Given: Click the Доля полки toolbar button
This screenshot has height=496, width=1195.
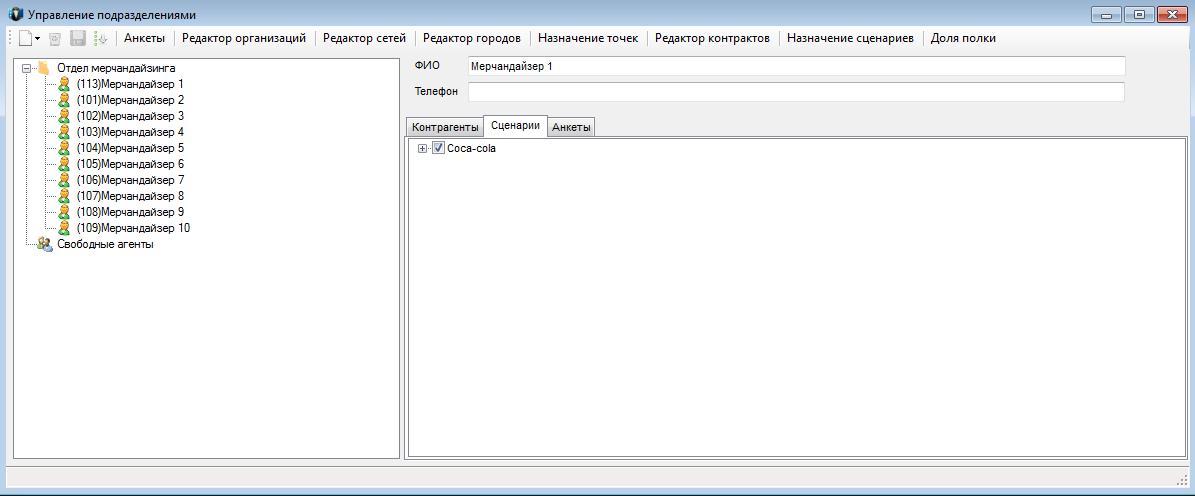Looking at the screenshot, I should click(963, 38).
